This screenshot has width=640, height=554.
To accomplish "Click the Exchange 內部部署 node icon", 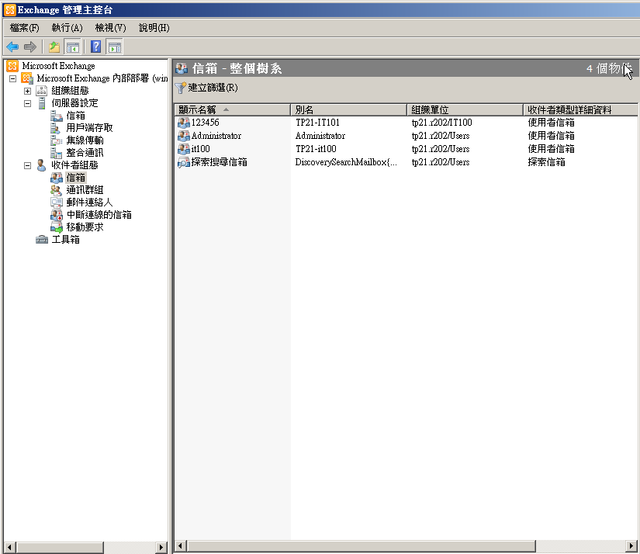I will point(27,78).
